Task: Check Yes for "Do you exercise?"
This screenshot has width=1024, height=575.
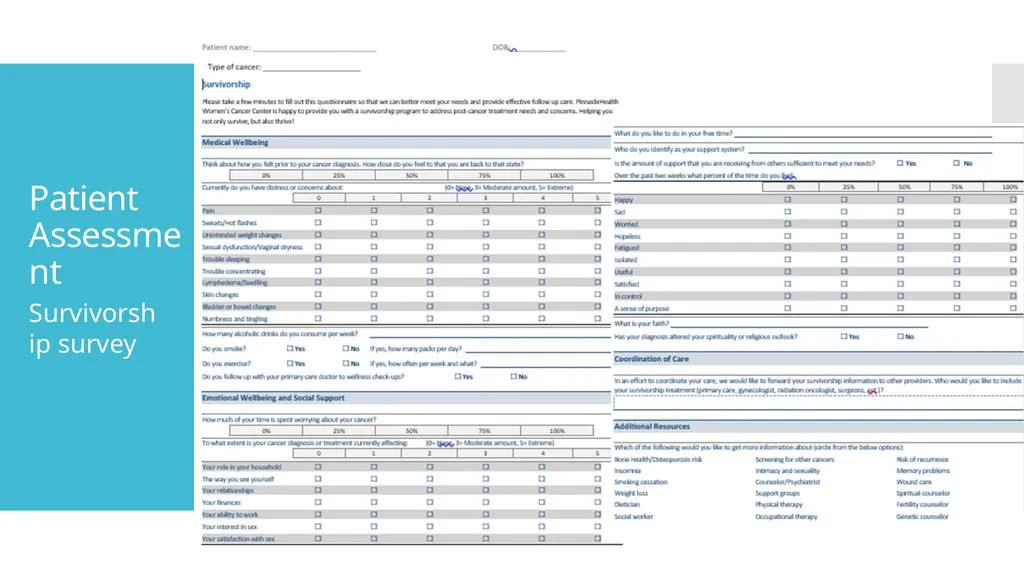Action: pos(290,363)
